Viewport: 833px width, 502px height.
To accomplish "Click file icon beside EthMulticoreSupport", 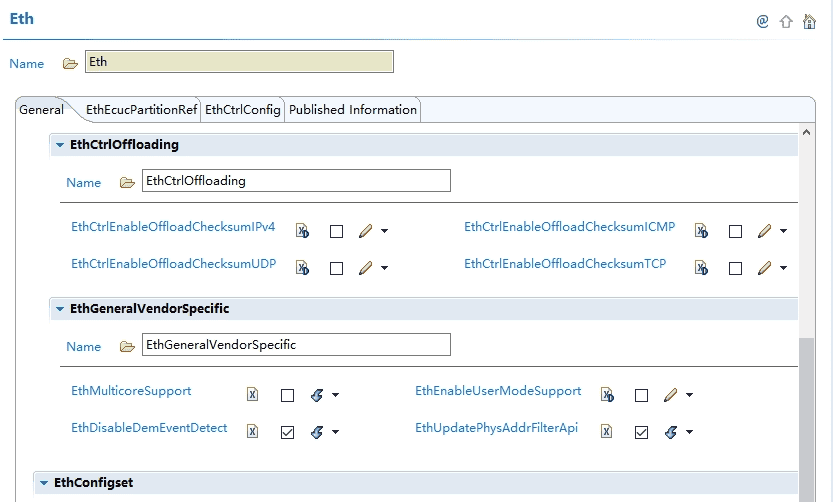I will (x=253, y=395).
